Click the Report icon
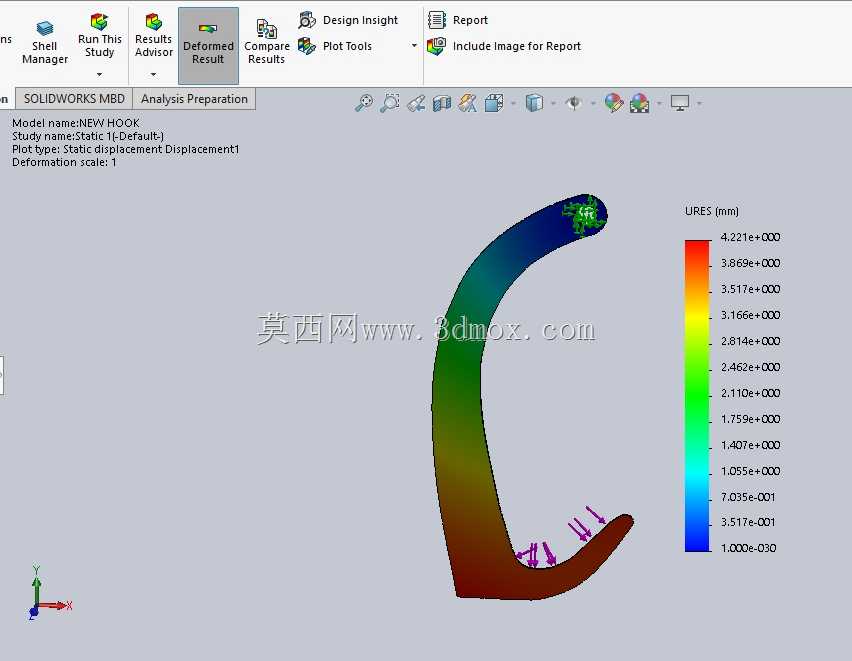The image size is (852, 661). click(436, 20)
